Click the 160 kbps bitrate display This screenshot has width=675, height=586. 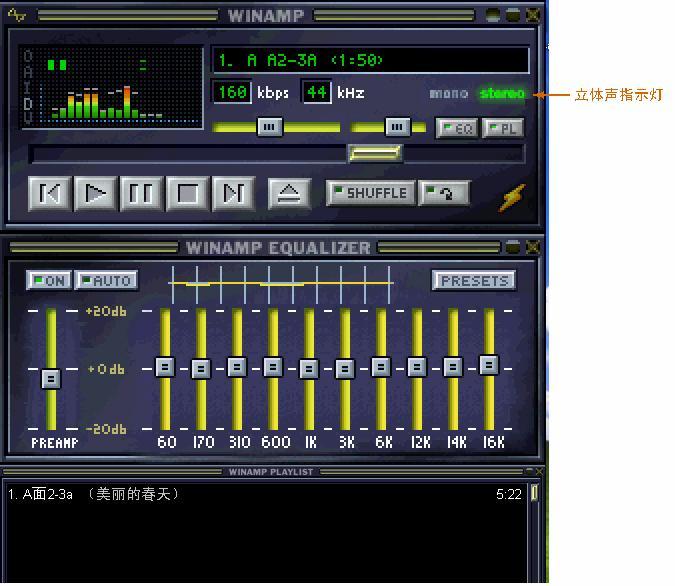pos(232,92)
